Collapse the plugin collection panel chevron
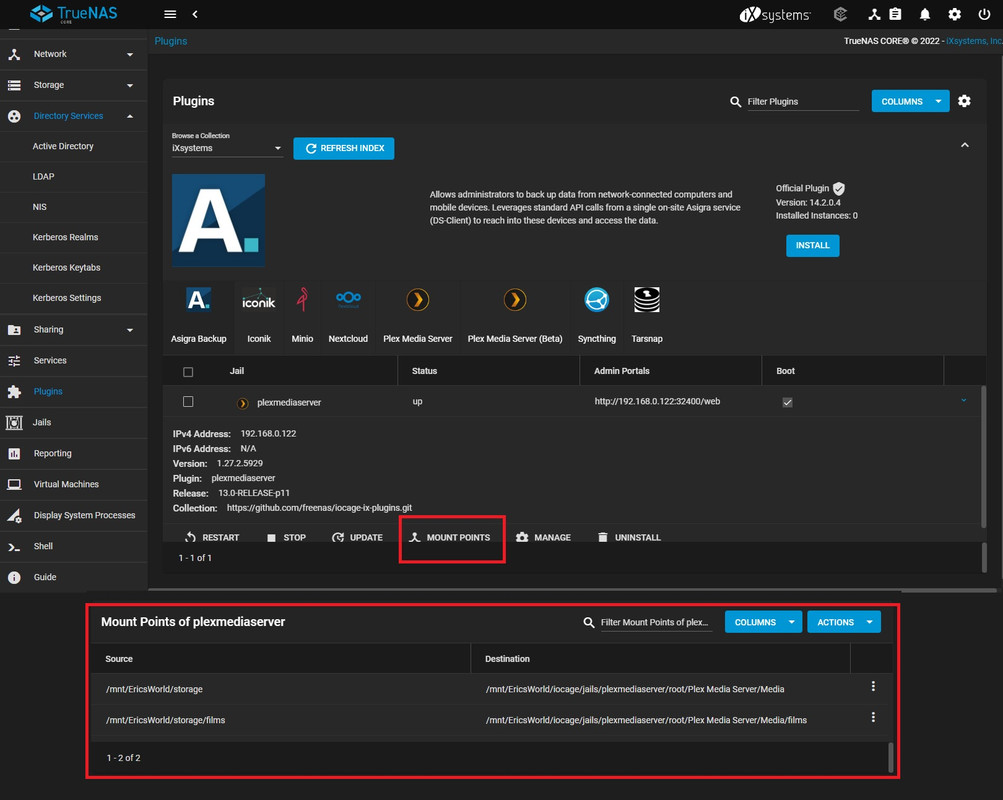This screenshot has height=800, width=1003. coord(965,145)
